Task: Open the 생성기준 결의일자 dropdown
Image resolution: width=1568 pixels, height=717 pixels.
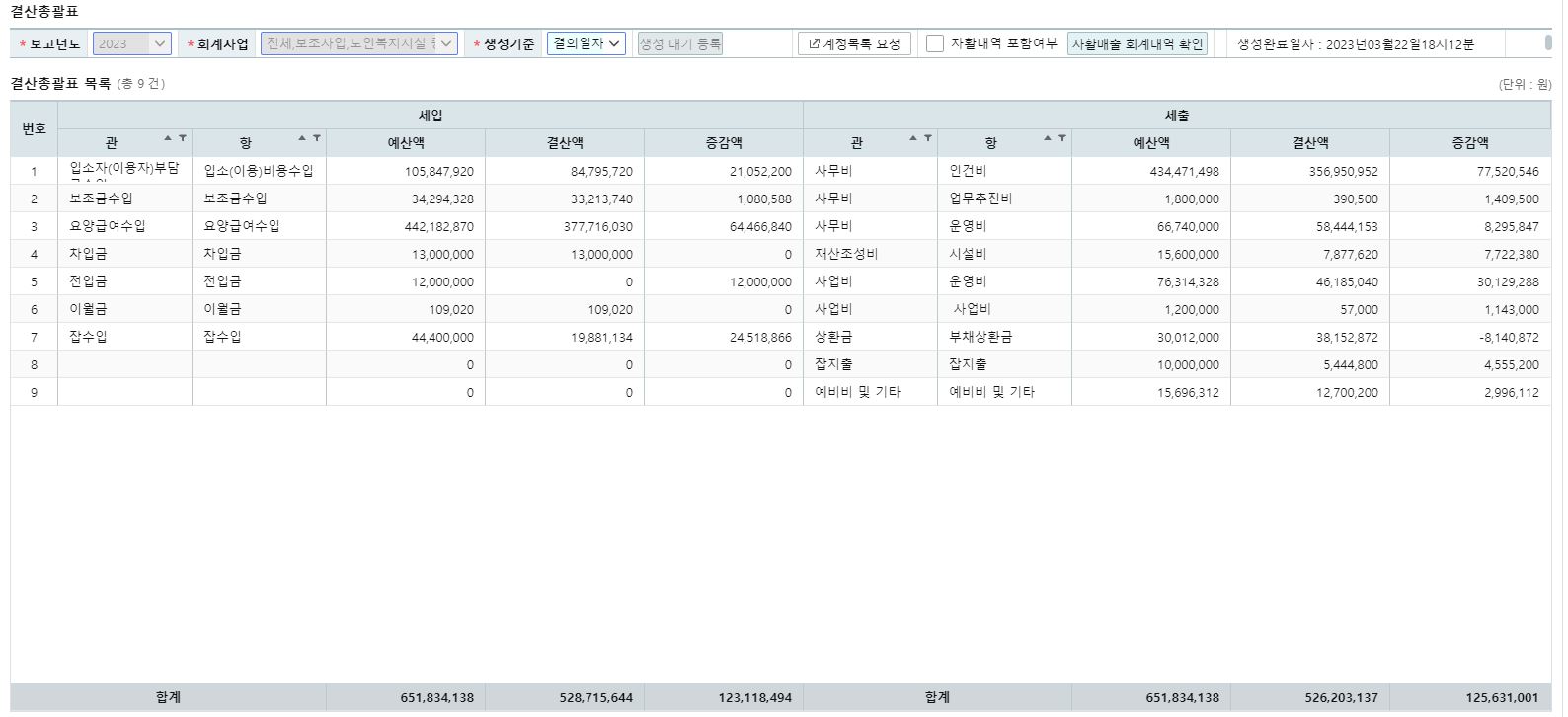Action: 587,43
